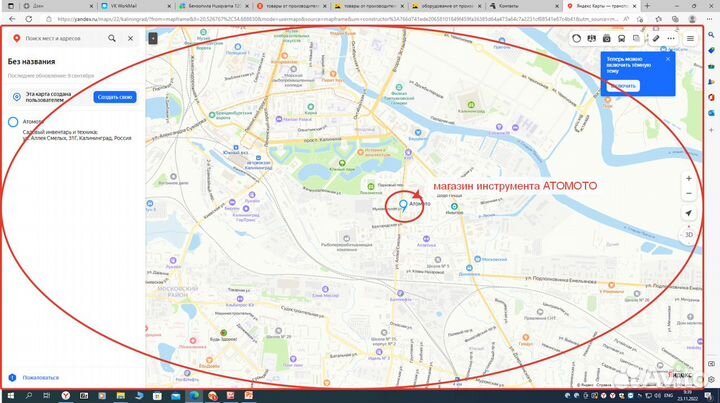Open a new browser tab with the plus button
720x403 pixels.
pos(647,6)
